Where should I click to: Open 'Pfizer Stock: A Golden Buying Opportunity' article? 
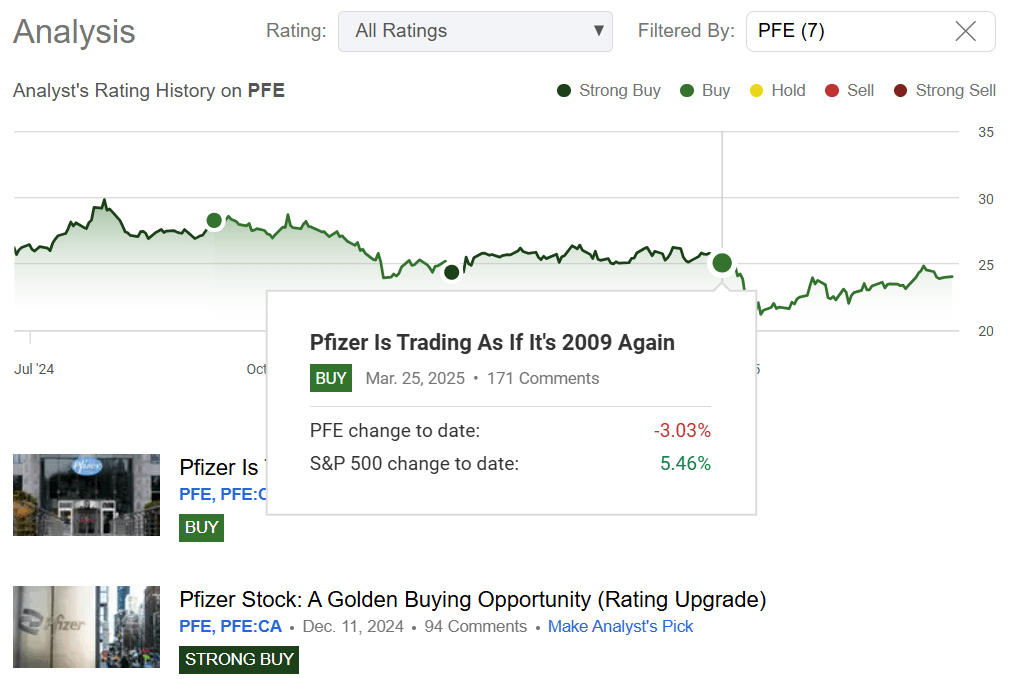(472, 599)
